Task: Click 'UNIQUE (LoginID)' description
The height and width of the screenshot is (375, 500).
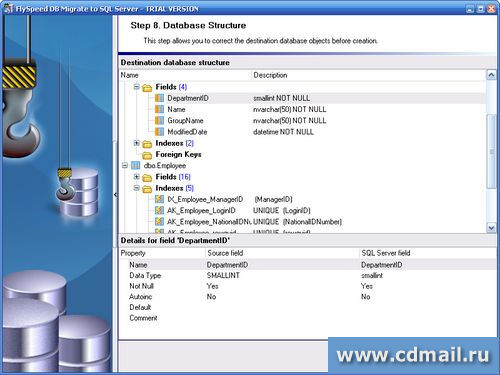Action: pos(282,211)
